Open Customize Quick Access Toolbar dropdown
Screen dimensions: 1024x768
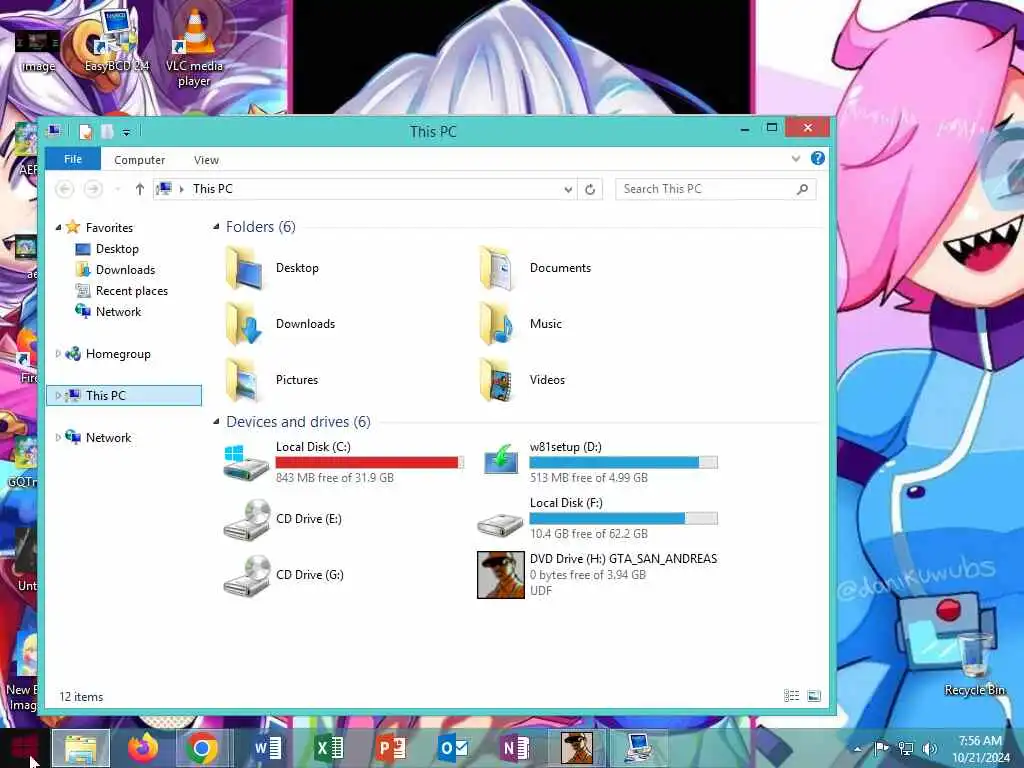click(x=126, y=133)
